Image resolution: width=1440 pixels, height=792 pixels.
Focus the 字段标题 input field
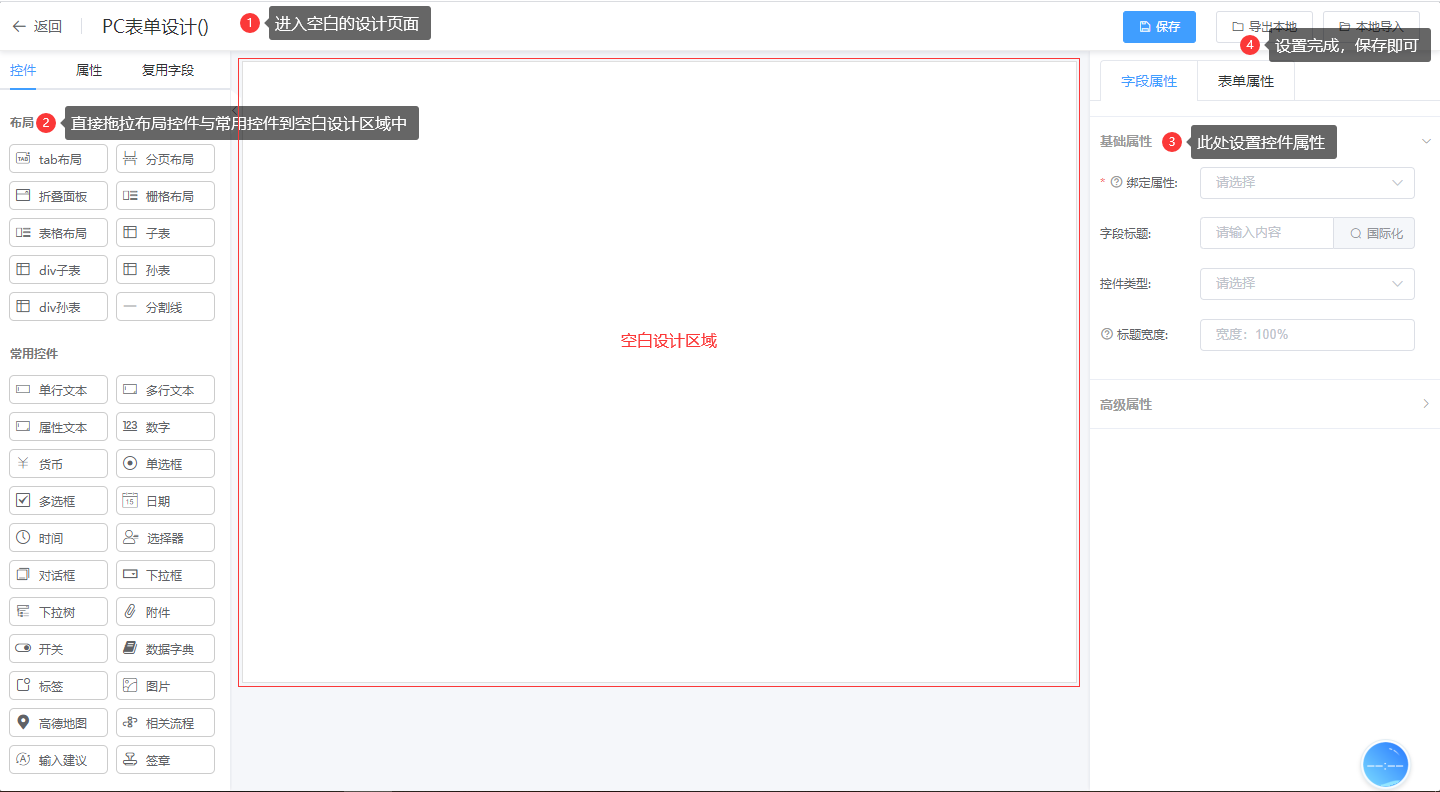click(1267, 233)
